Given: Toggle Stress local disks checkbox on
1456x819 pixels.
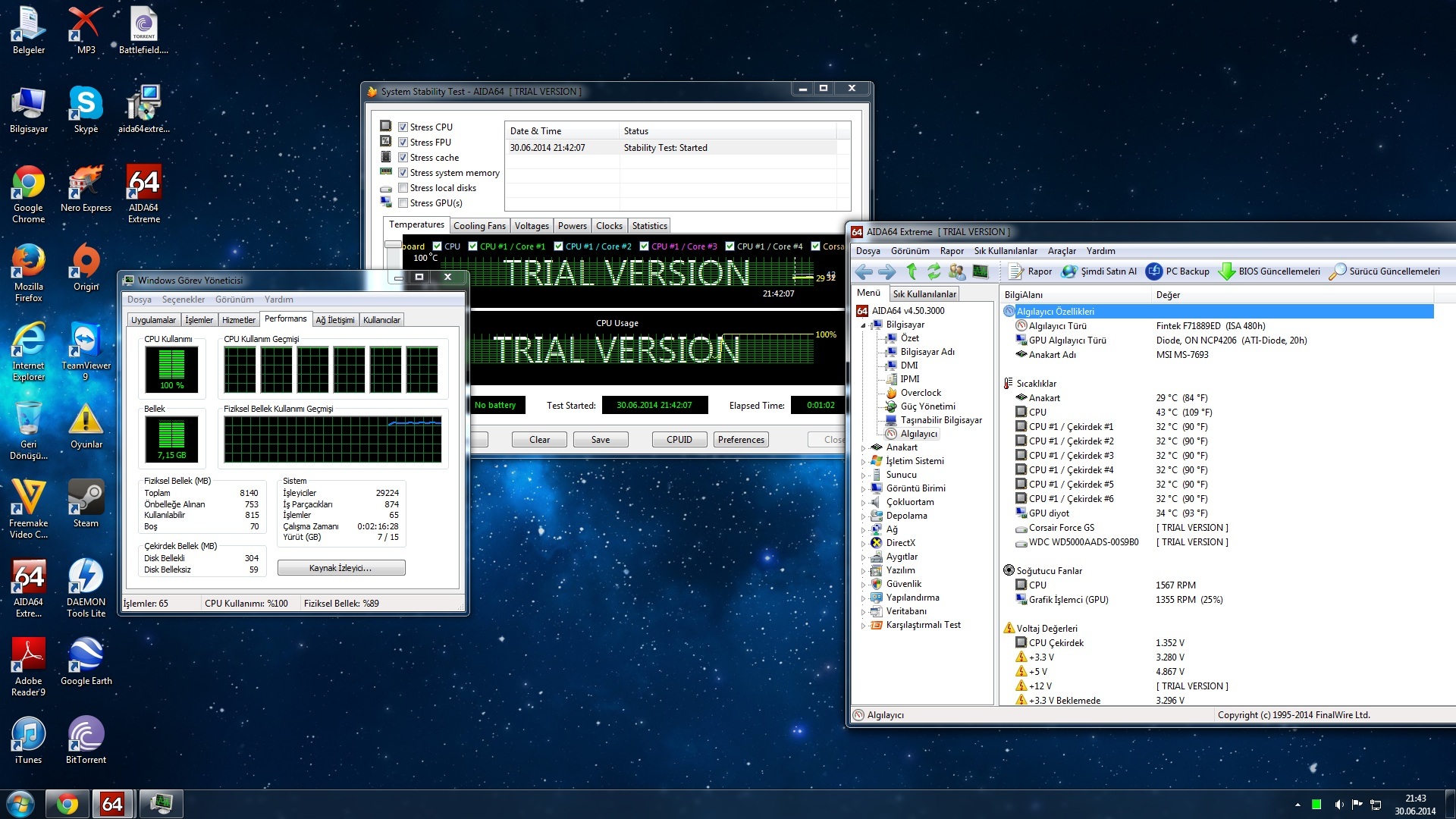Looking at the screenshot, I should coord(402,187).
